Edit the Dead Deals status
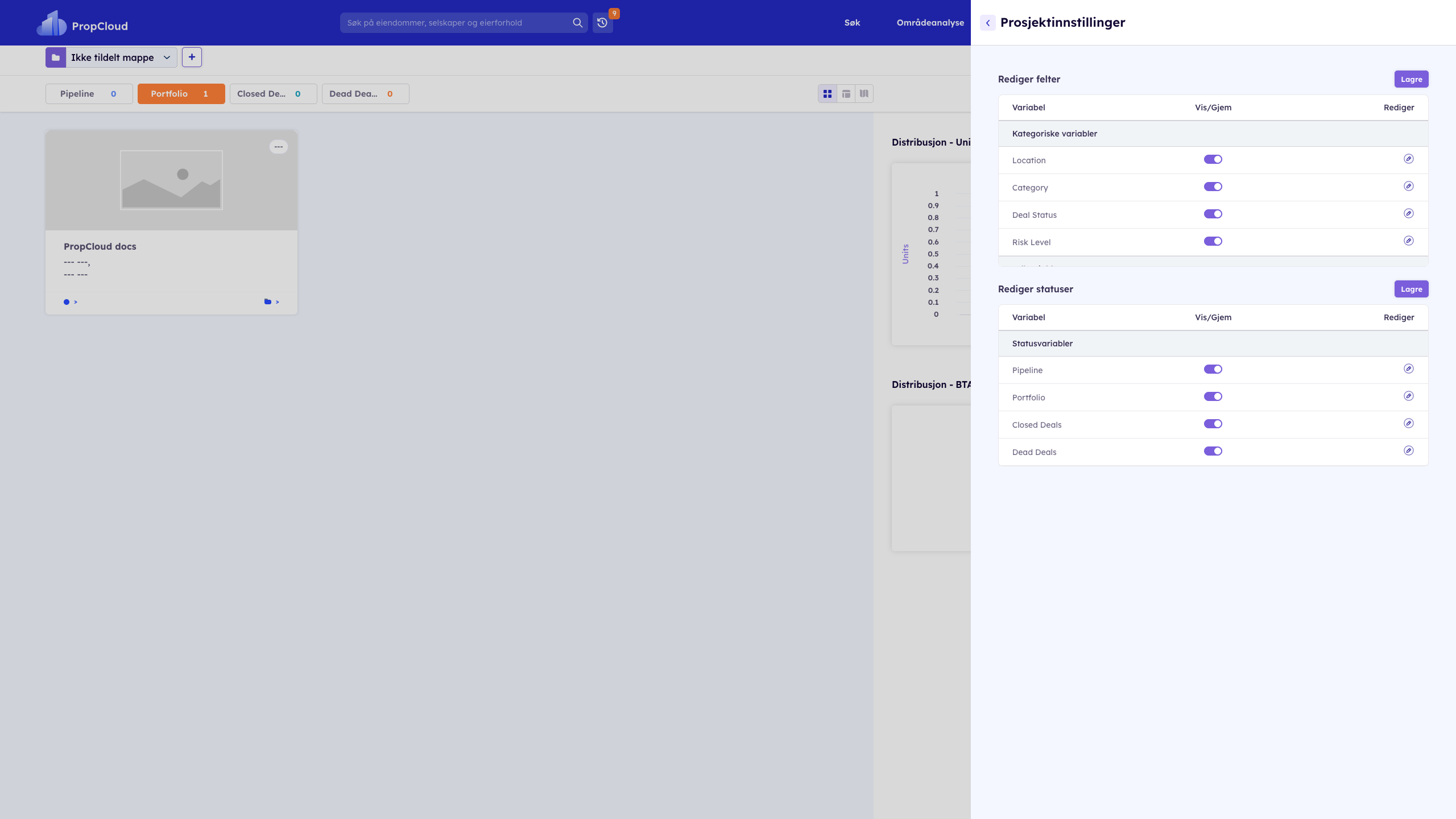The width and height of the screenshot is (1456, 819). (1409, 451)
